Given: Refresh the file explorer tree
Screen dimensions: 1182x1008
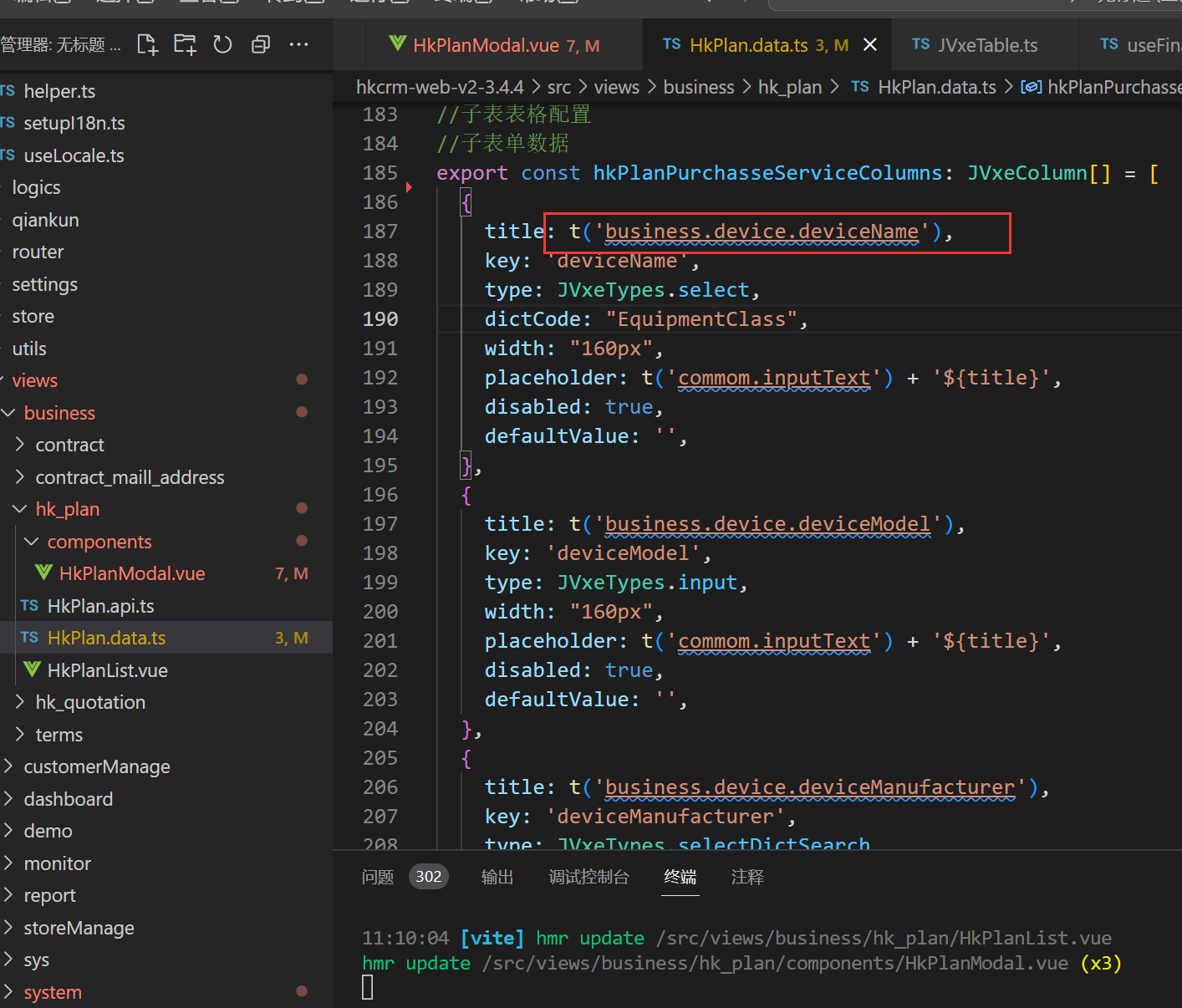Looking at the screenshot, I should pos(222,44).
